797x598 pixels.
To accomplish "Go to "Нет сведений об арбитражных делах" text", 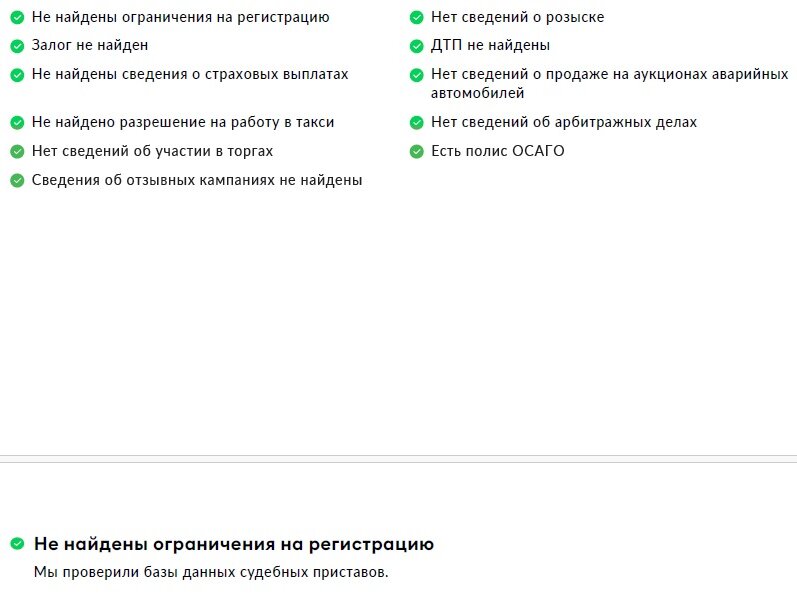I will tap(564, 122).
